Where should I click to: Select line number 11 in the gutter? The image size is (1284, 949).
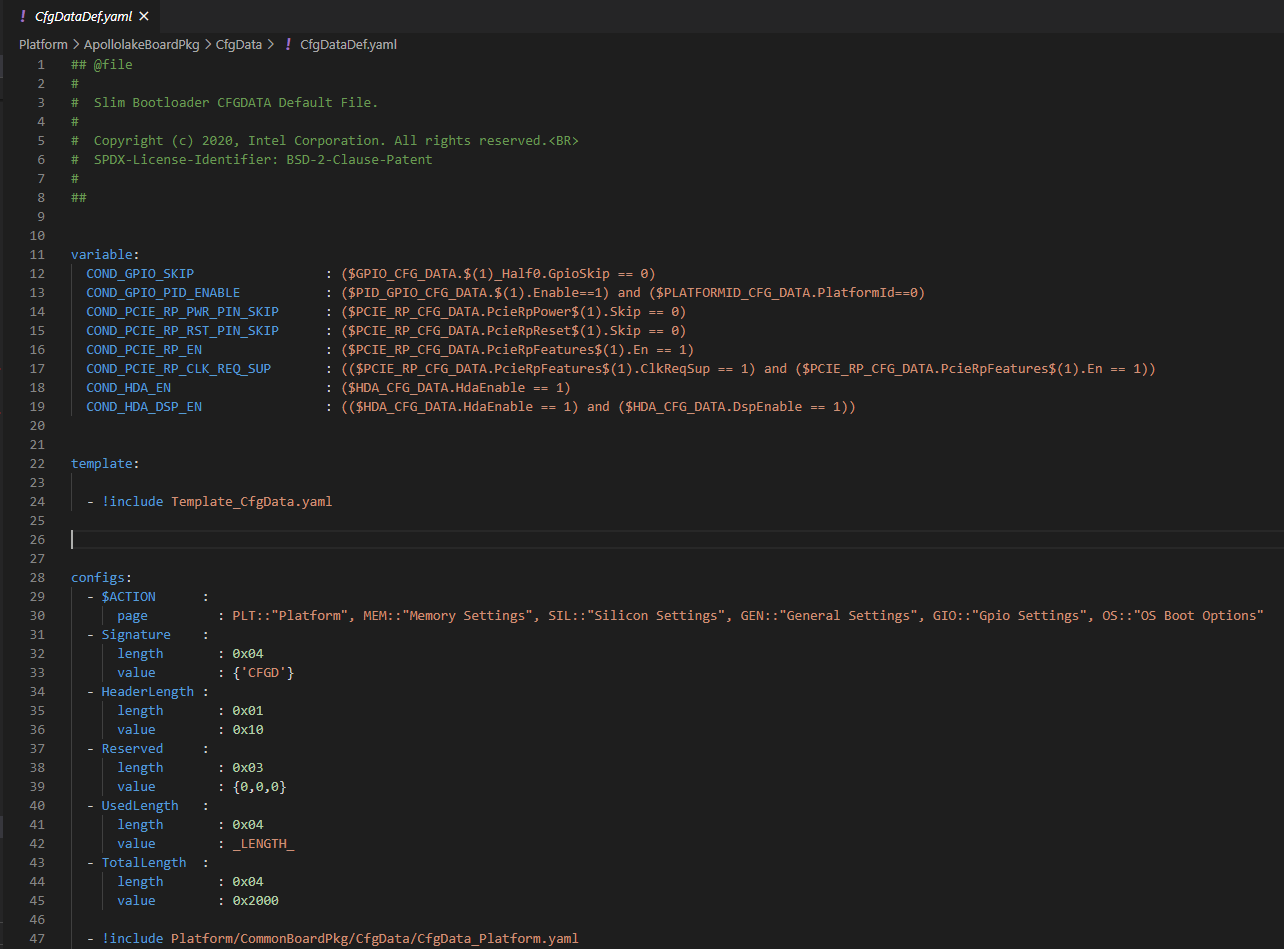[37, 254]
